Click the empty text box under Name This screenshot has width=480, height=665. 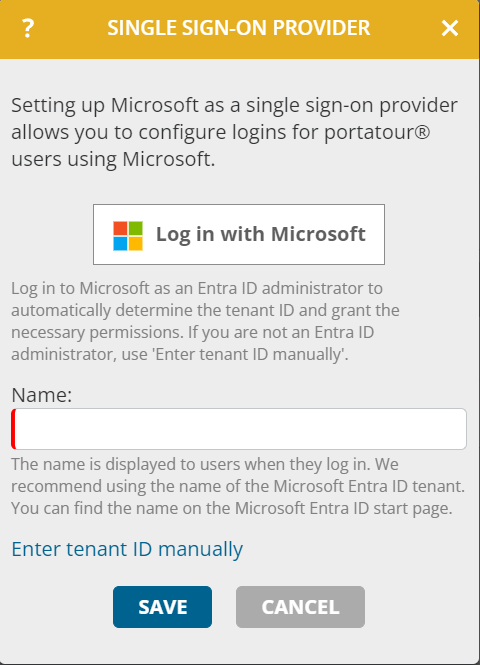point(239,429)
